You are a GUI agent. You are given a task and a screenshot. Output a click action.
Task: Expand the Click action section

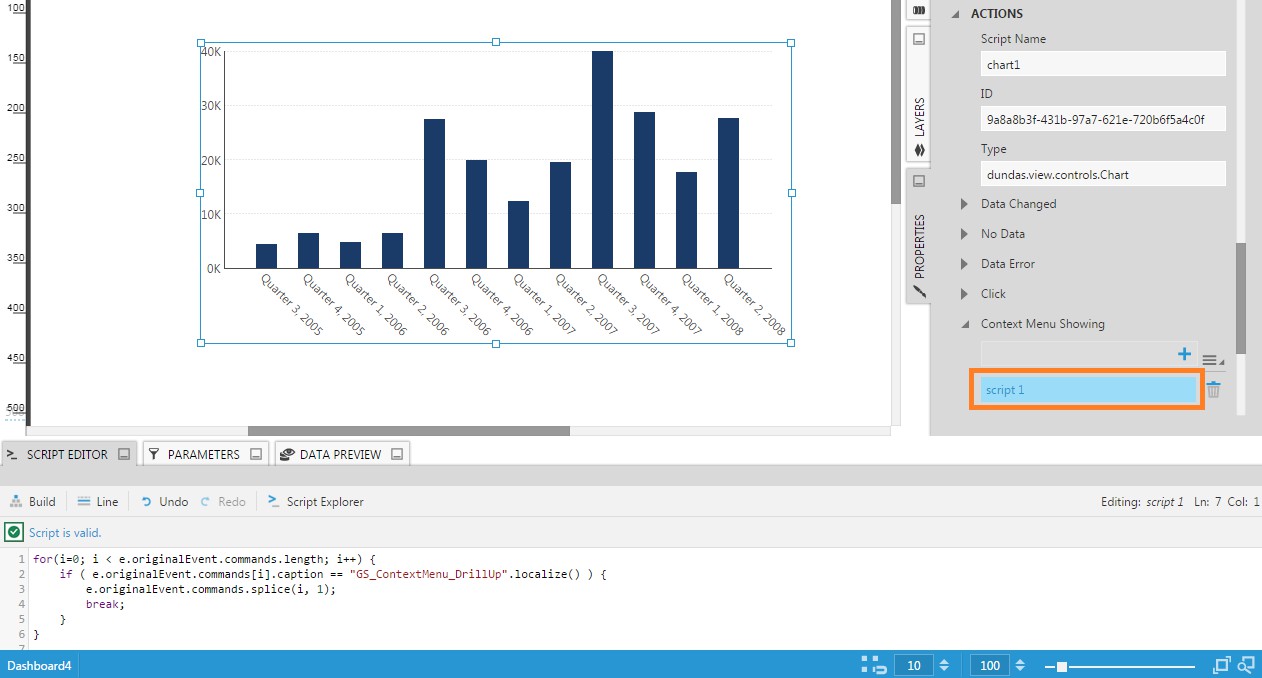pyautogui.click(x=965, y=294)
